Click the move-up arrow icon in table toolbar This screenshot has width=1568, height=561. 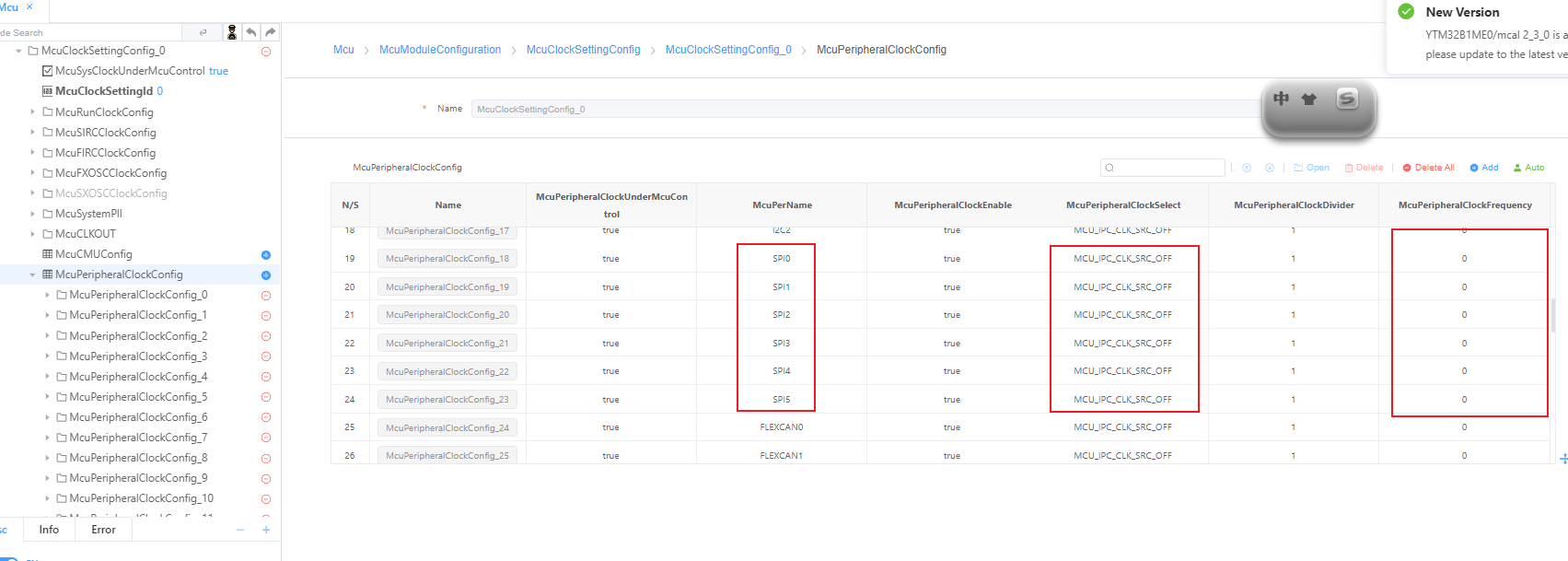[1247, 168]
